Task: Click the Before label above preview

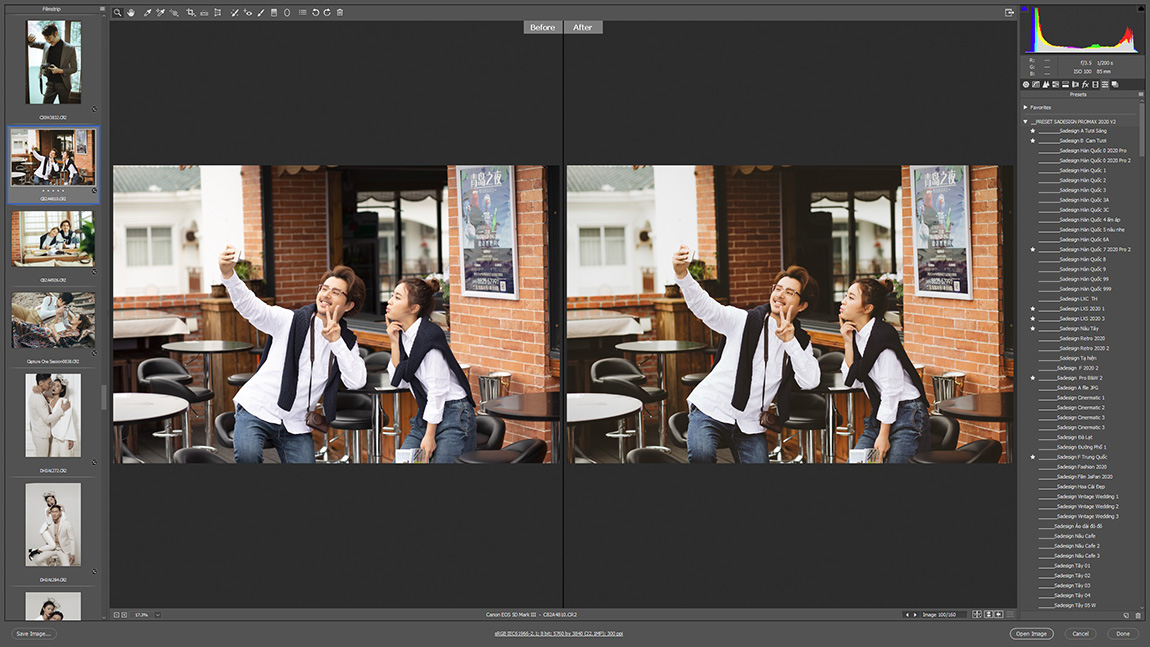Action: [543, 27]
